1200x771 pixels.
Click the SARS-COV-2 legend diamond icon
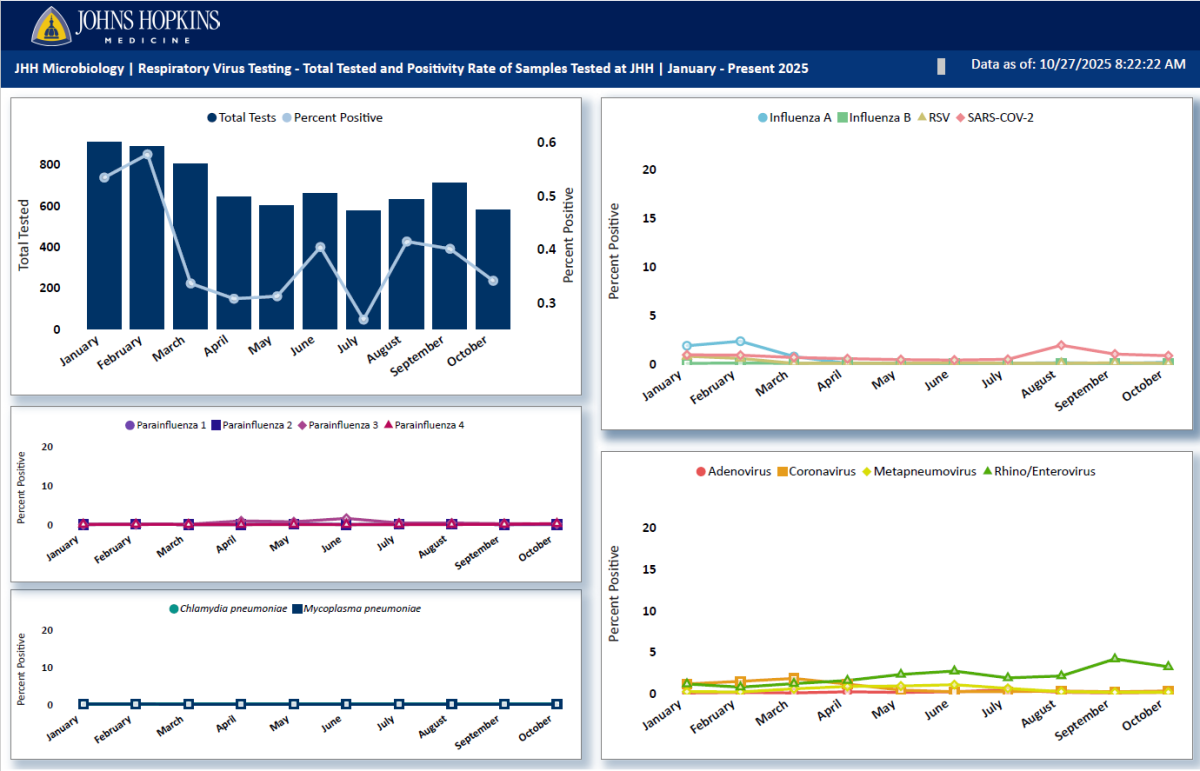[x=960, y=117]
